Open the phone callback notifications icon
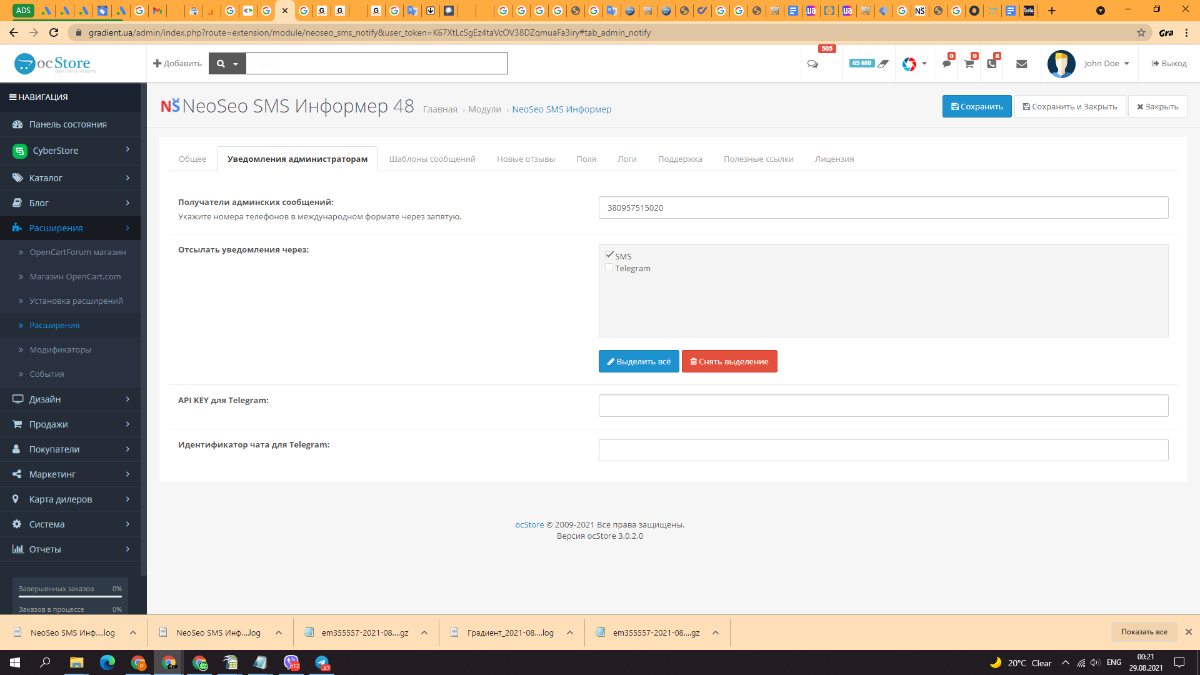This screenshot has width=1200, height=675. 991,64
